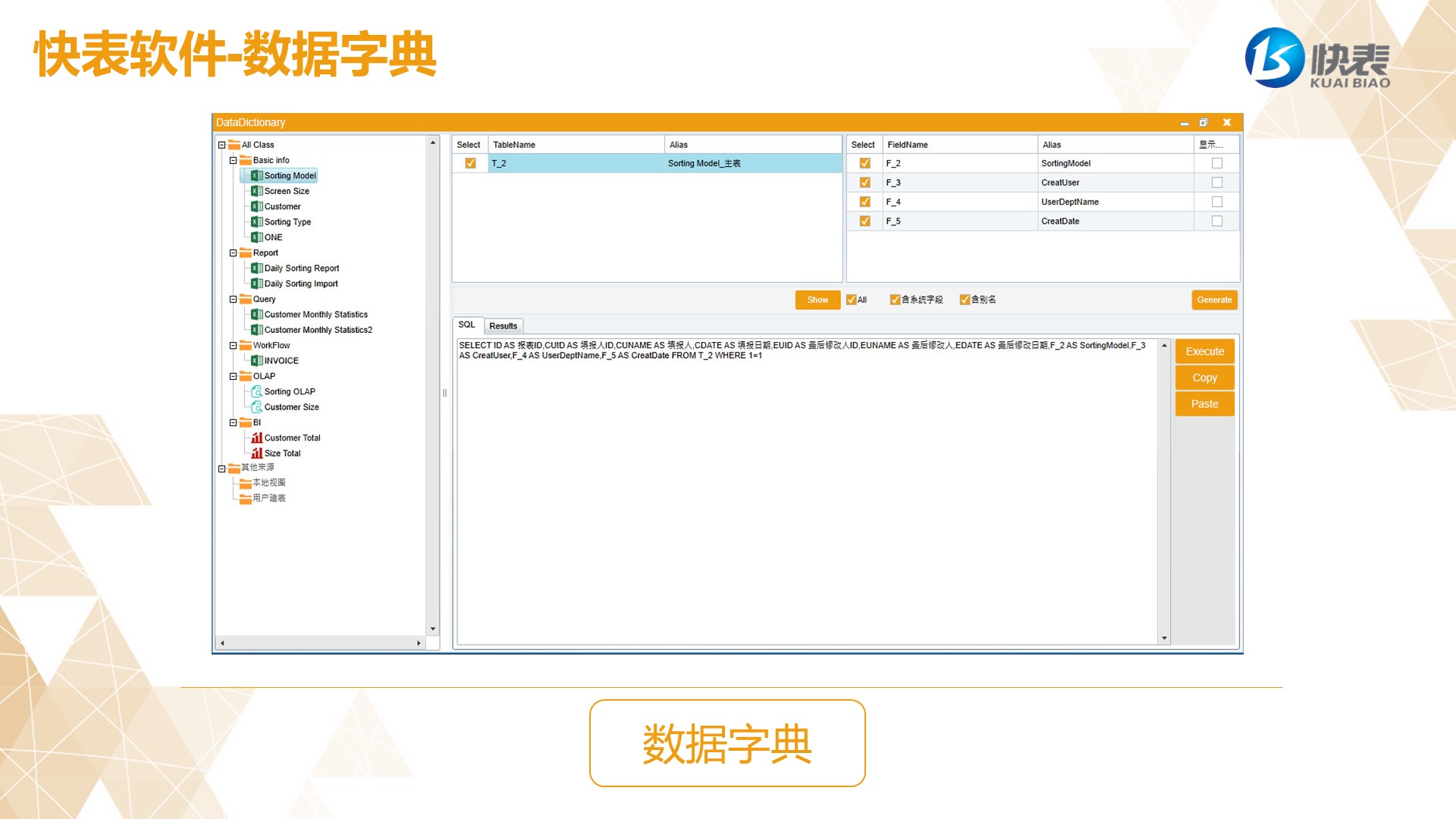Image resolution: width=1456 pixels, height=819 pixels.
Task: Click the 用户建表 folder icon
Action: tap(246, 498)
